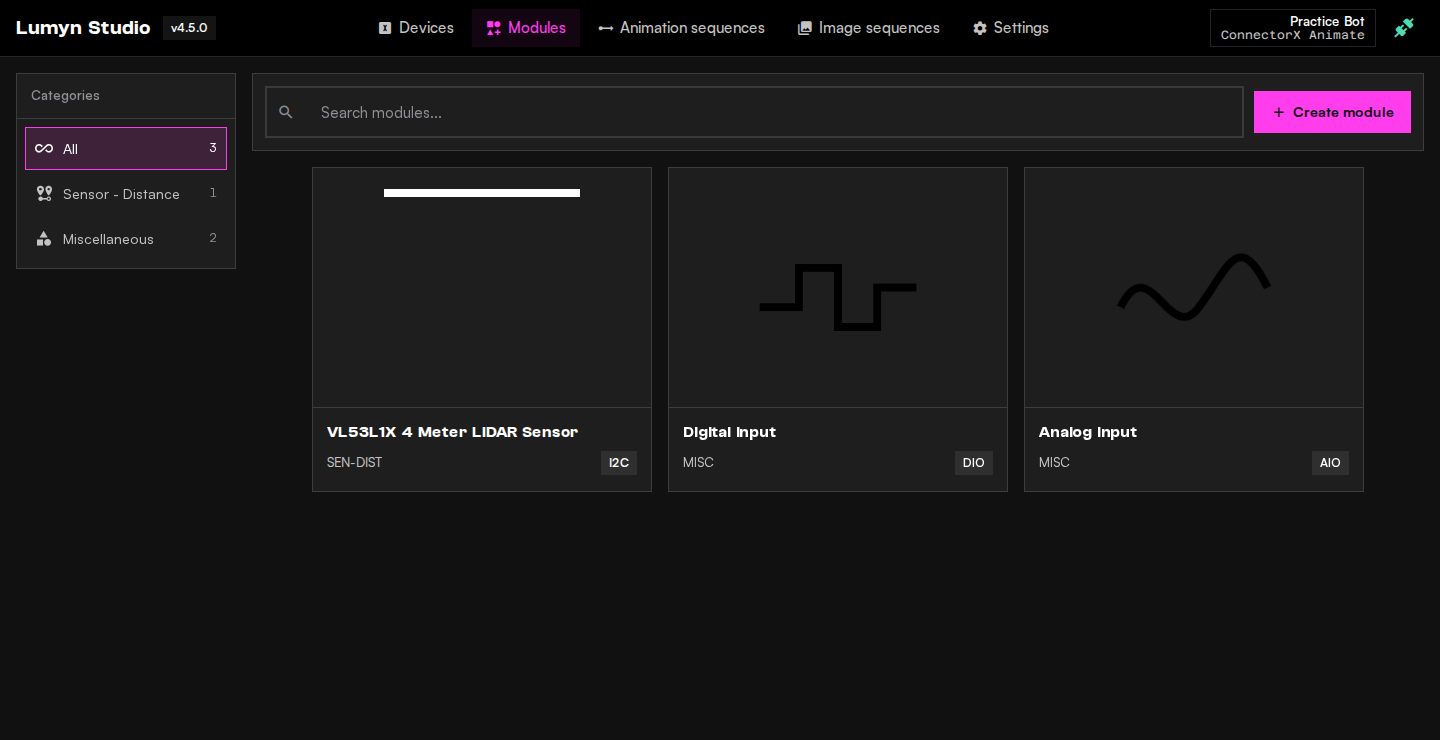This screenshot has width=1440, height=740.
Task: Filter by the Miscellaneous category
Action: [126, 238]
